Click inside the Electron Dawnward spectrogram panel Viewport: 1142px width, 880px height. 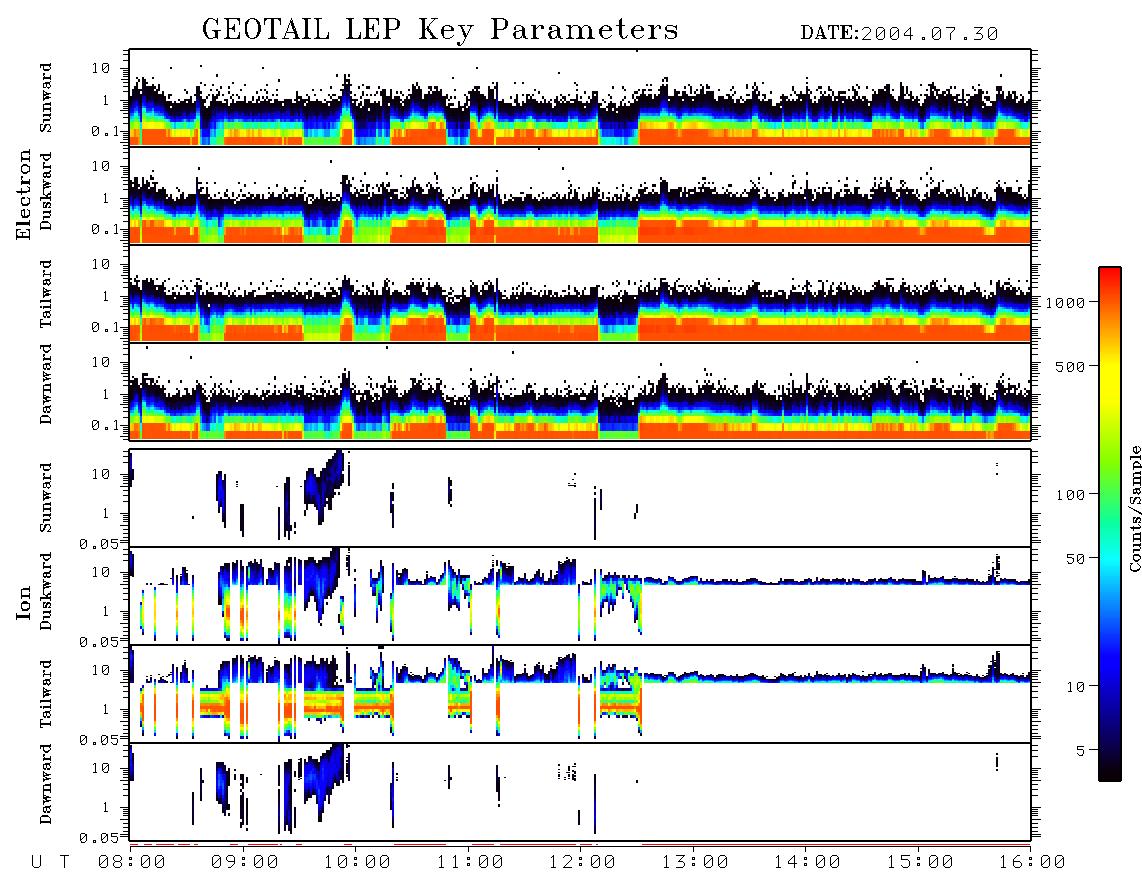(x=580, y=391)
